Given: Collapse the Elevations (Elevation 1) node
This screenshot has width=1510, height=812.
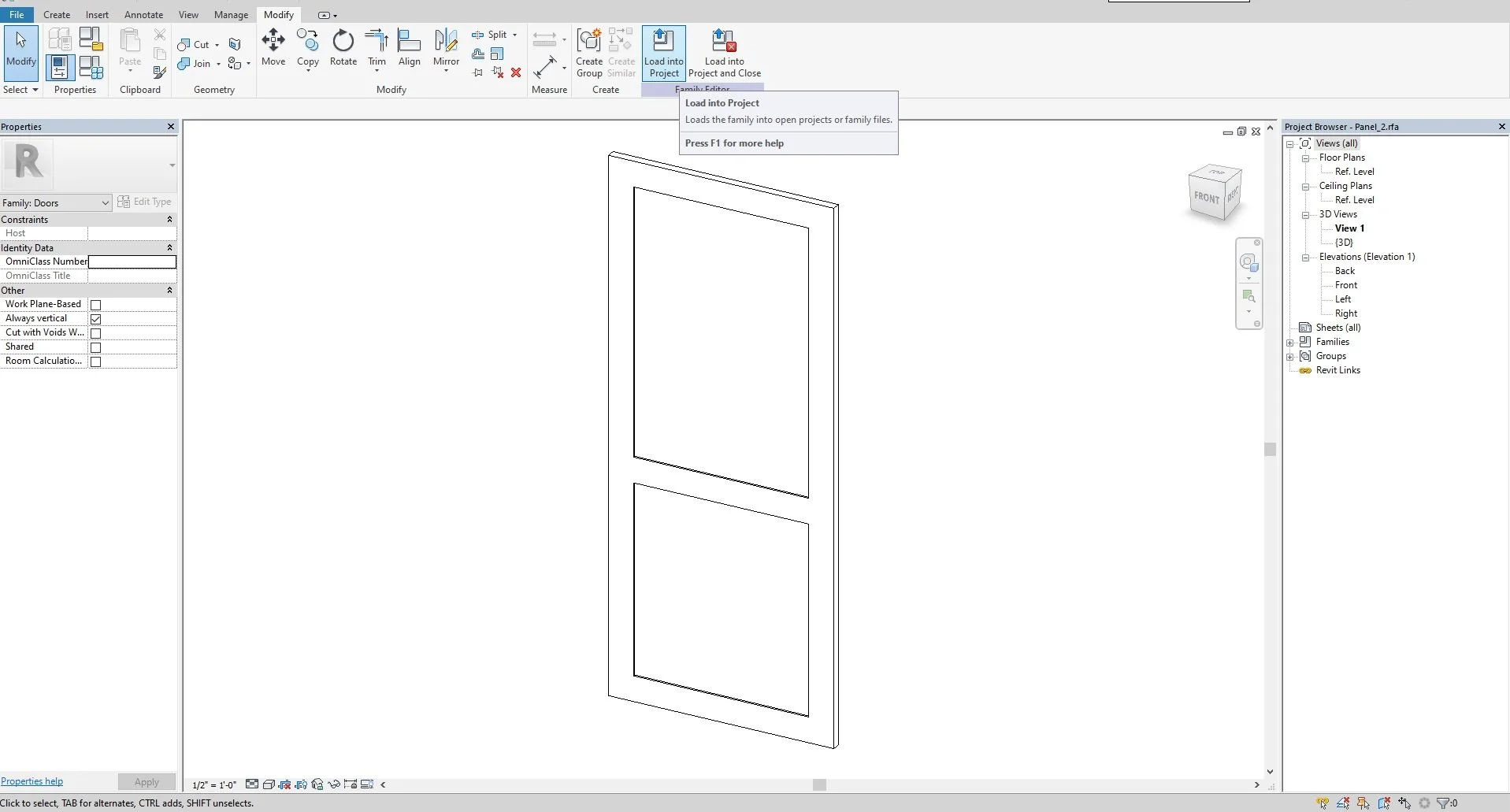Looking at the screenshot, I should click(1305, 257).
